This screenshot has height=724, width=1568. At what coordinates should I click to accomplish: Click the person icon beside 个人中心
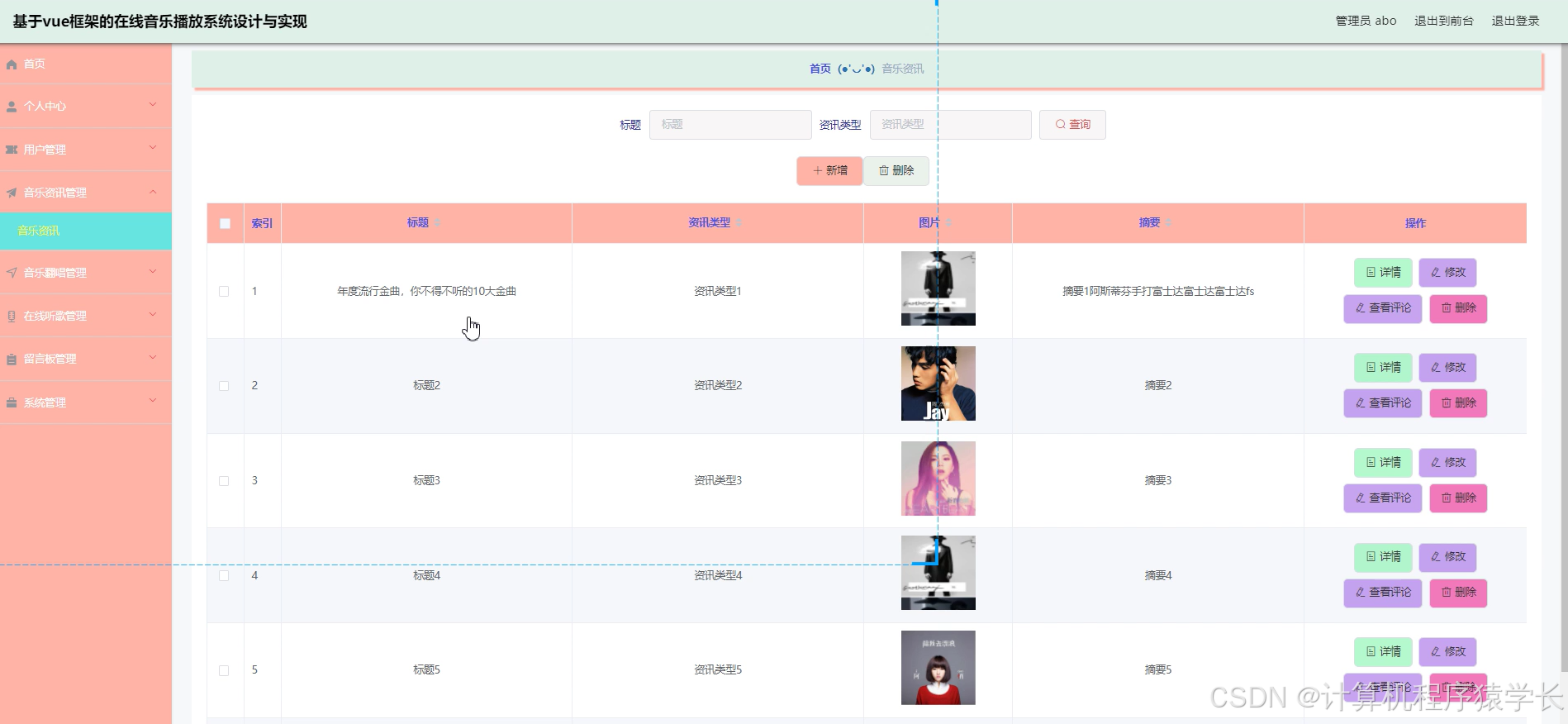click(x=12, y=107)
